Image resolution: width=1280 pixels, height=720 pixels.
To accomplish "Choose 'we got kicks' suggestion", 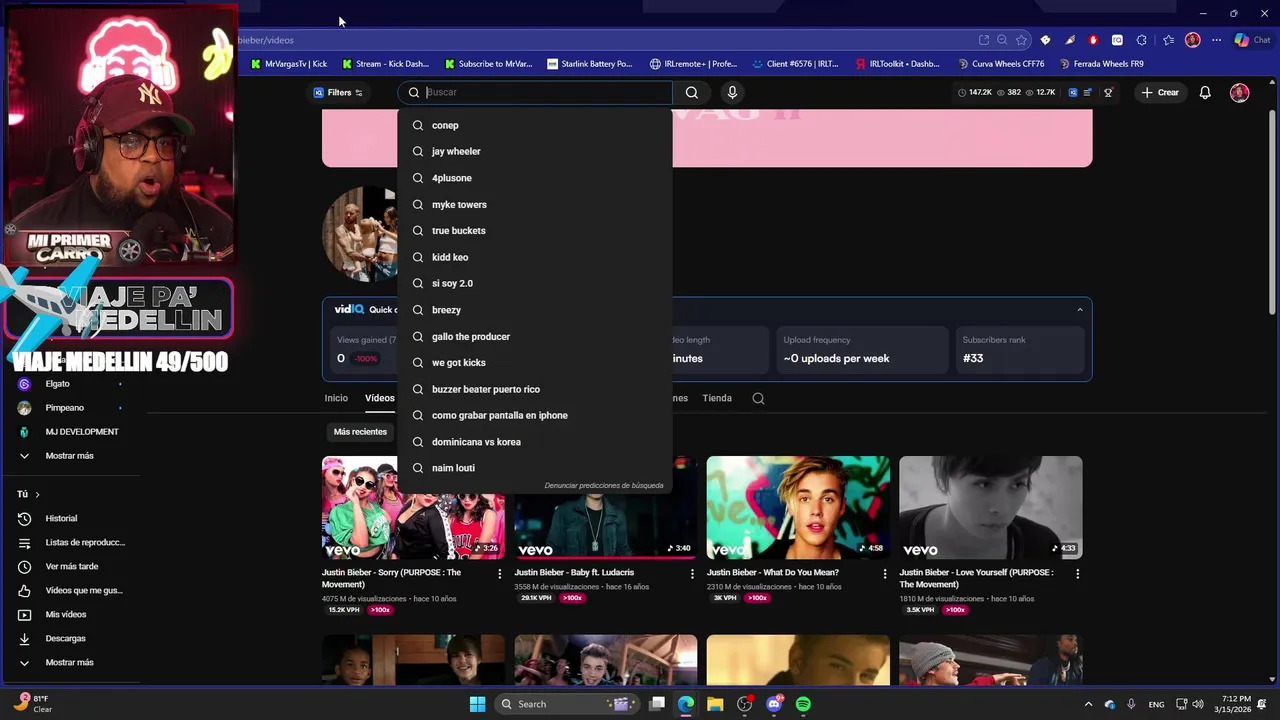I will click(535, 362).
